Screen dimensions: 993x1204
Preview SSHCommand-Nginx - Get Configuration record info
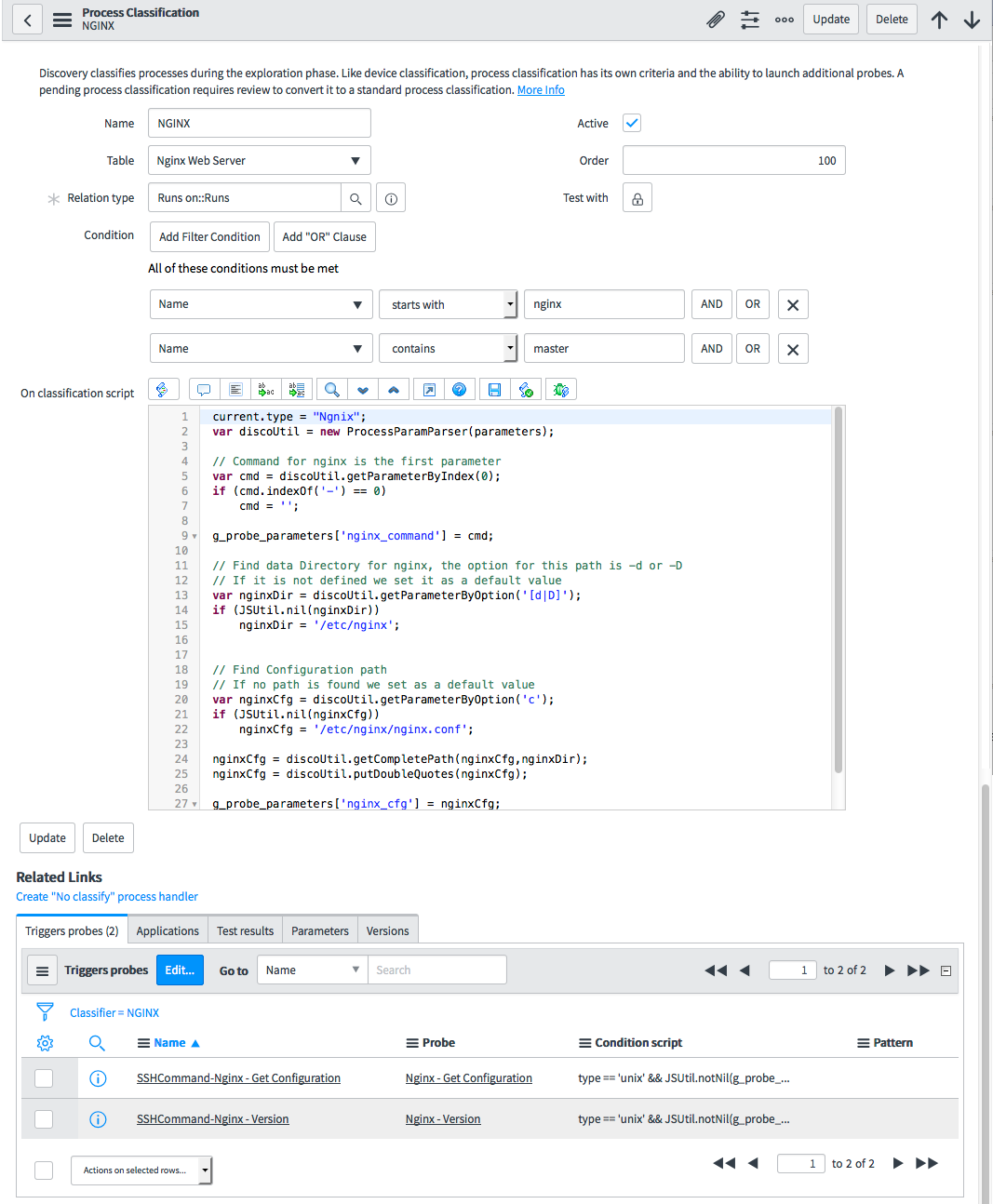point(98,1078)
